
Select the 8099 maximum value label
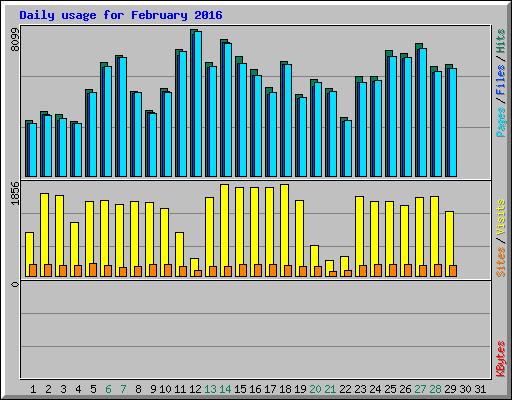click(x=15, y=39)
